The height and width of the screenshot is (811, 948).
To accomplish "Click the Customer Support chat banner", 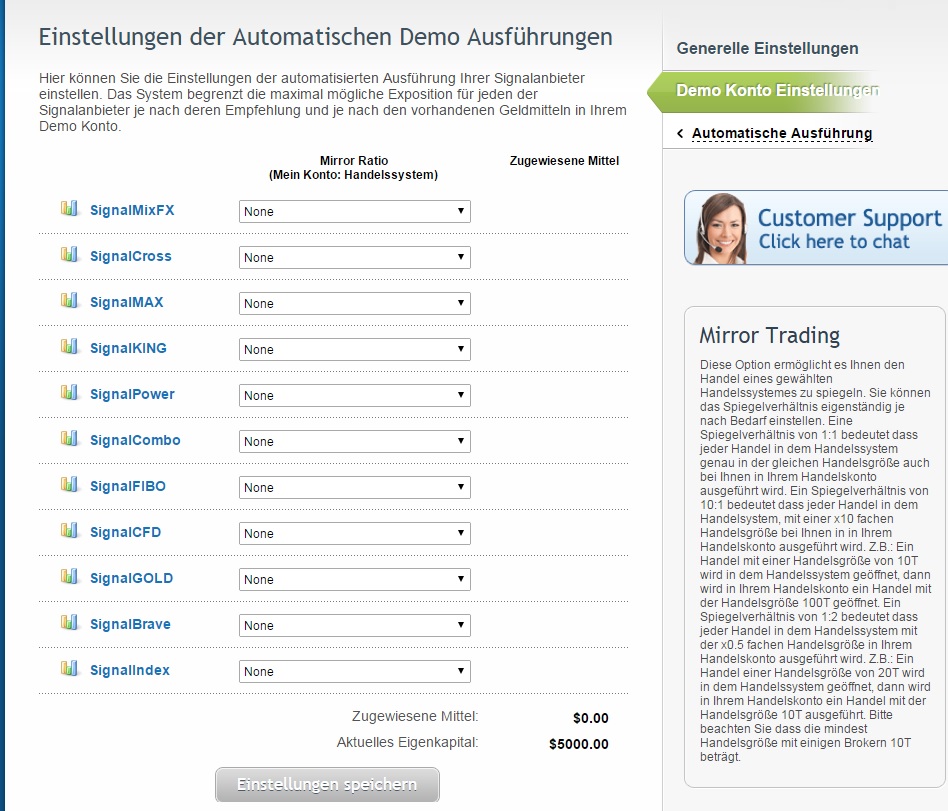I will 817,228.
